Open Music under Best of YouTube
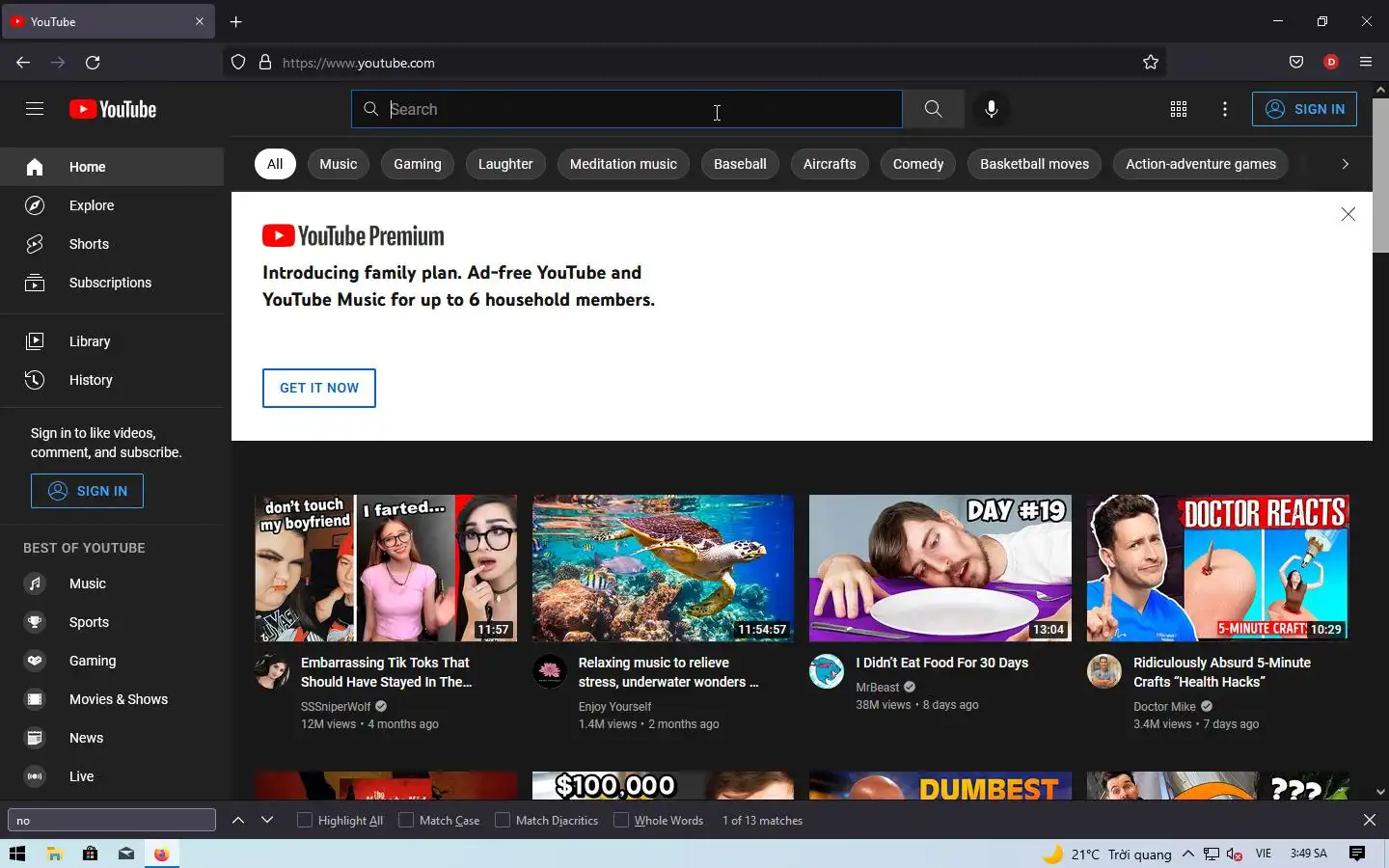This screenshot has height=868, width=1389. tap(112, 583)
